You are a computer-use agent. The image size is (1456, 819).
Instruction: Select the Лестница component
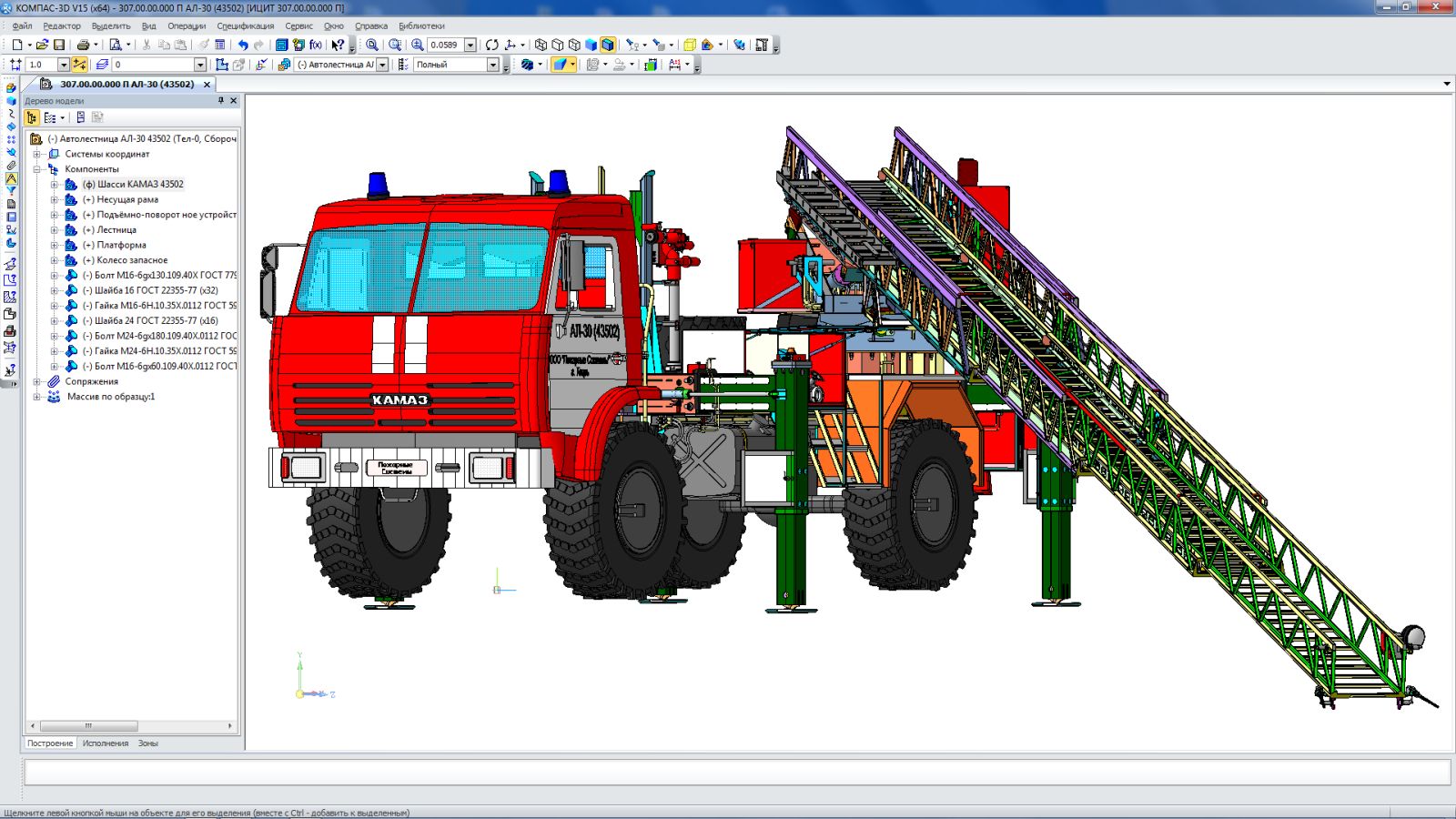[116, 230]
